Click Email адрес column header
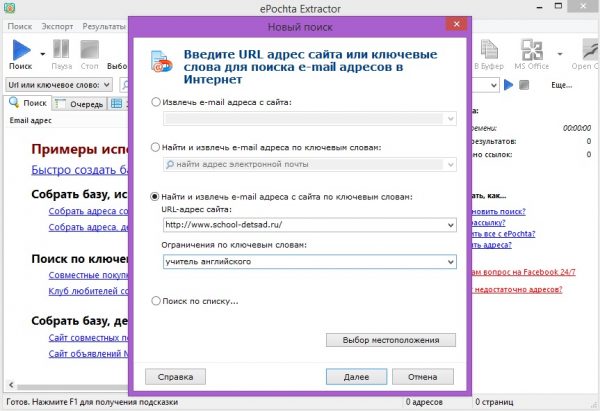This screenshot has height=411, width=600. (x=31, y=121)
